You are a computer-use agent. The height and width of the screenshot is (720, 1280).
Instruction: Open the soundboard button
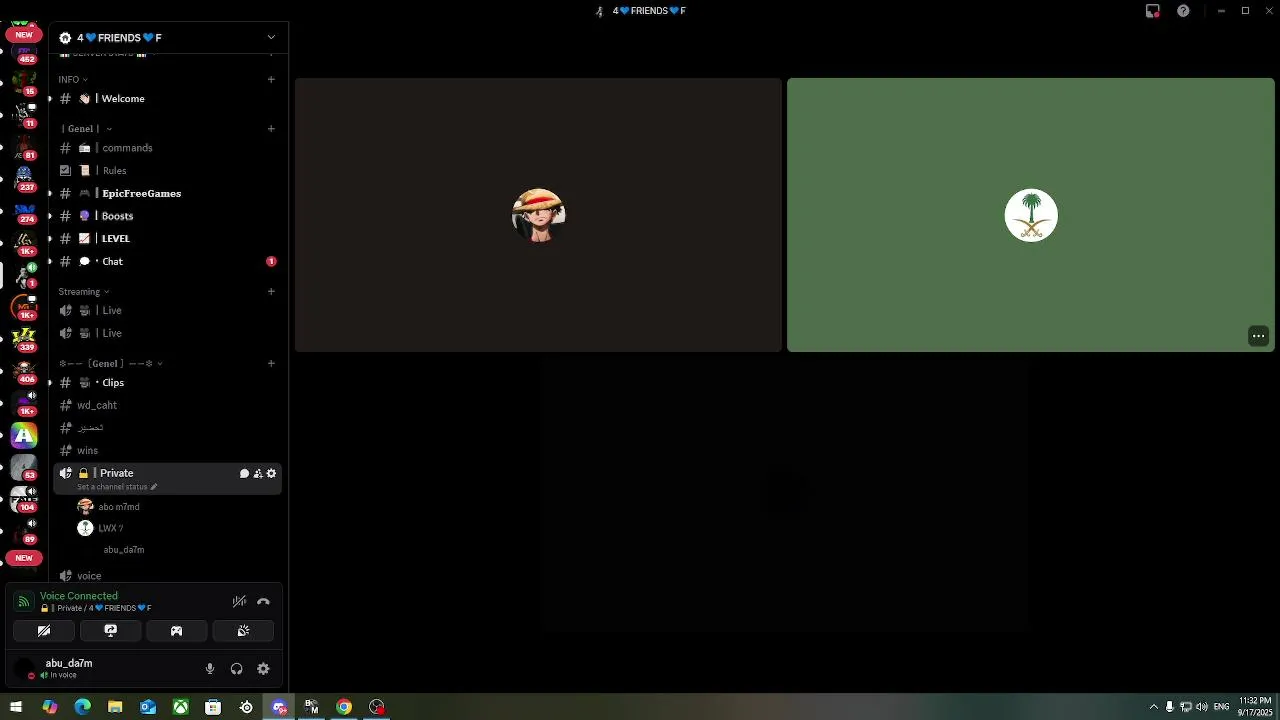click(x=243, y=631)
